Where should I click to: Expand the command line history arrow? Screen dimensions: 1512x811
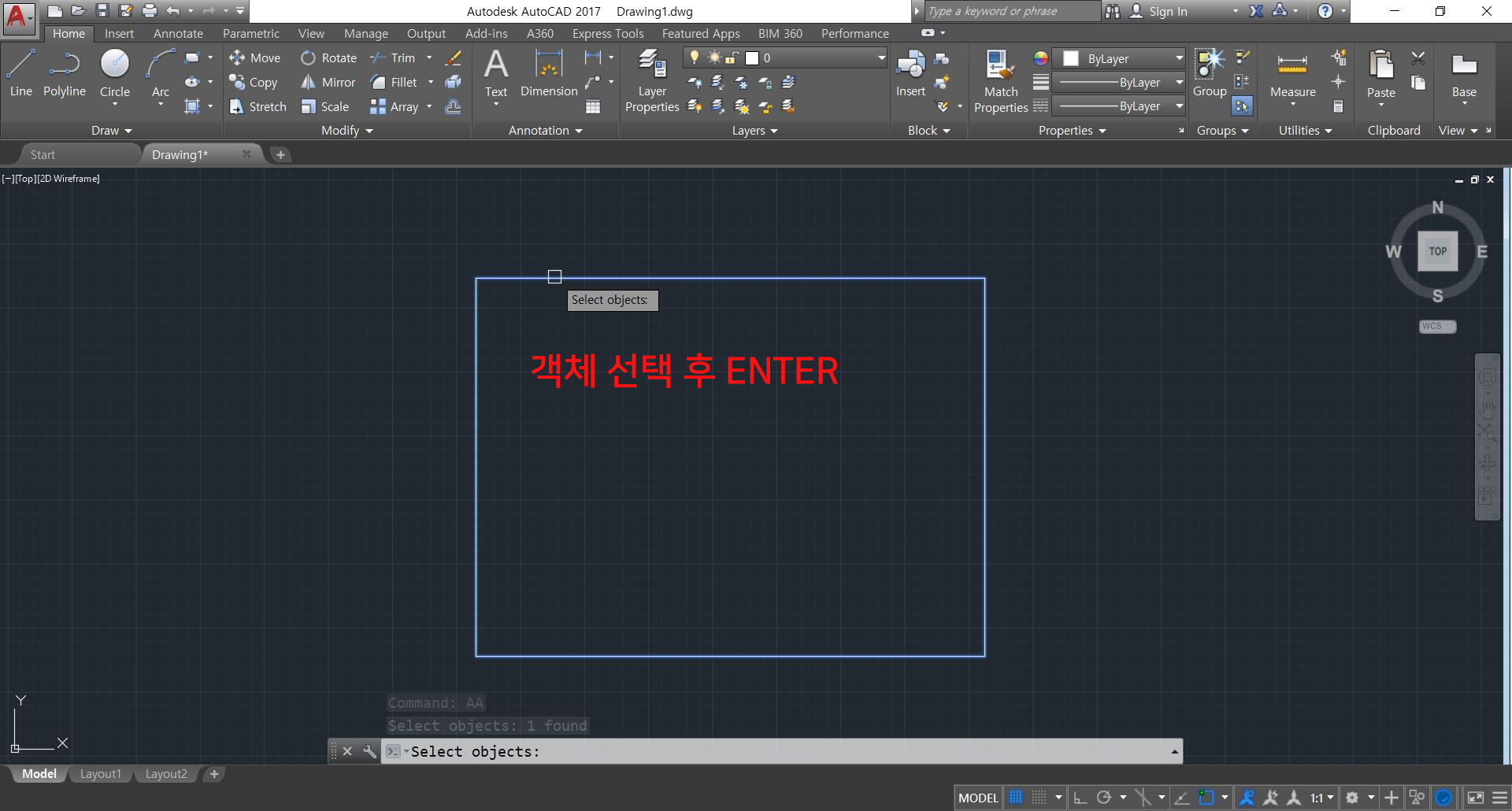[x=1174, y=752]
